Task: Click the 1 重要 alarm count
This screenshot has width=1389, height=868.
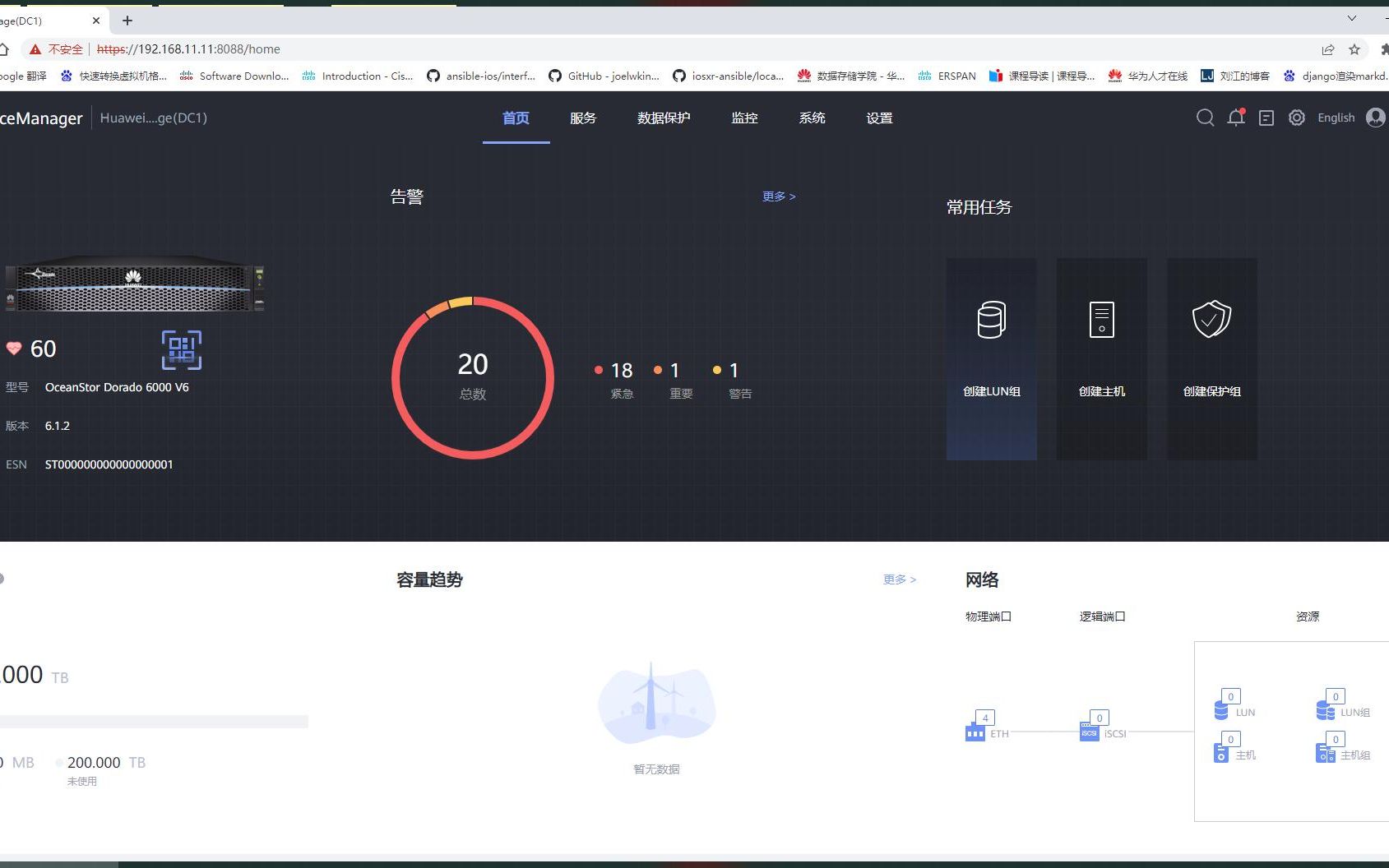Action: click(x=674, y=381)
